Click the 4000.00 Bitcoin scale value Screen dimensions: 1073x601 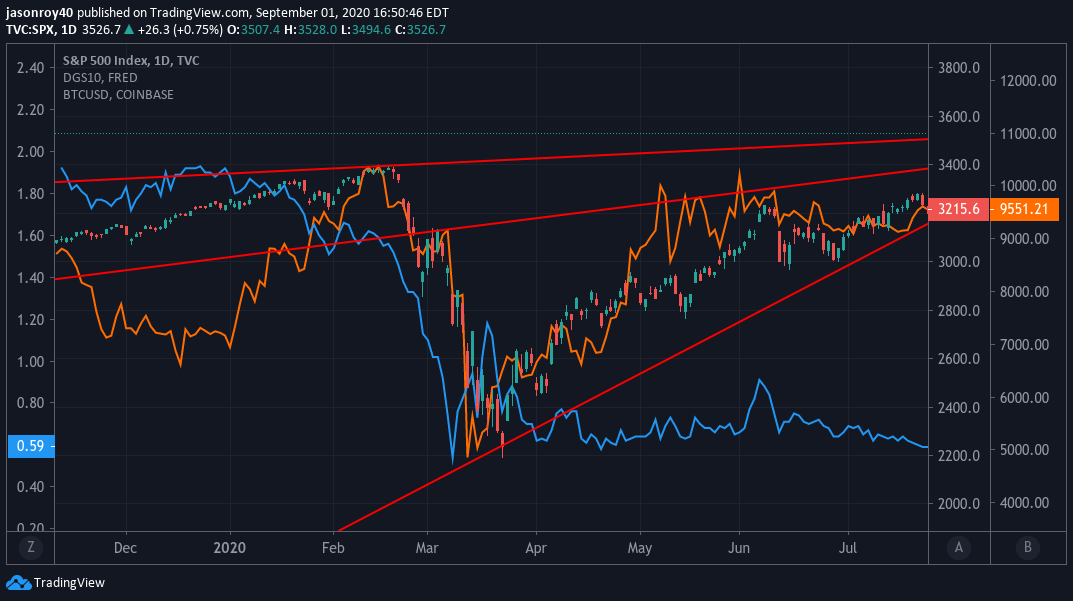pyautogui.click(x=1024, y=503)
